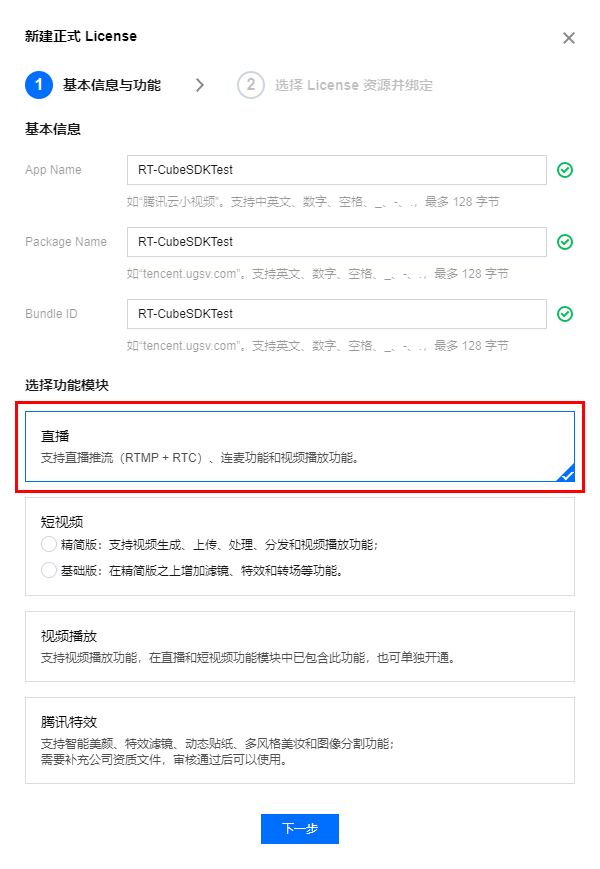Go to 基本信息与功能 step label
600x869 pixels.
pyautogui.click(x=112, y=85)
